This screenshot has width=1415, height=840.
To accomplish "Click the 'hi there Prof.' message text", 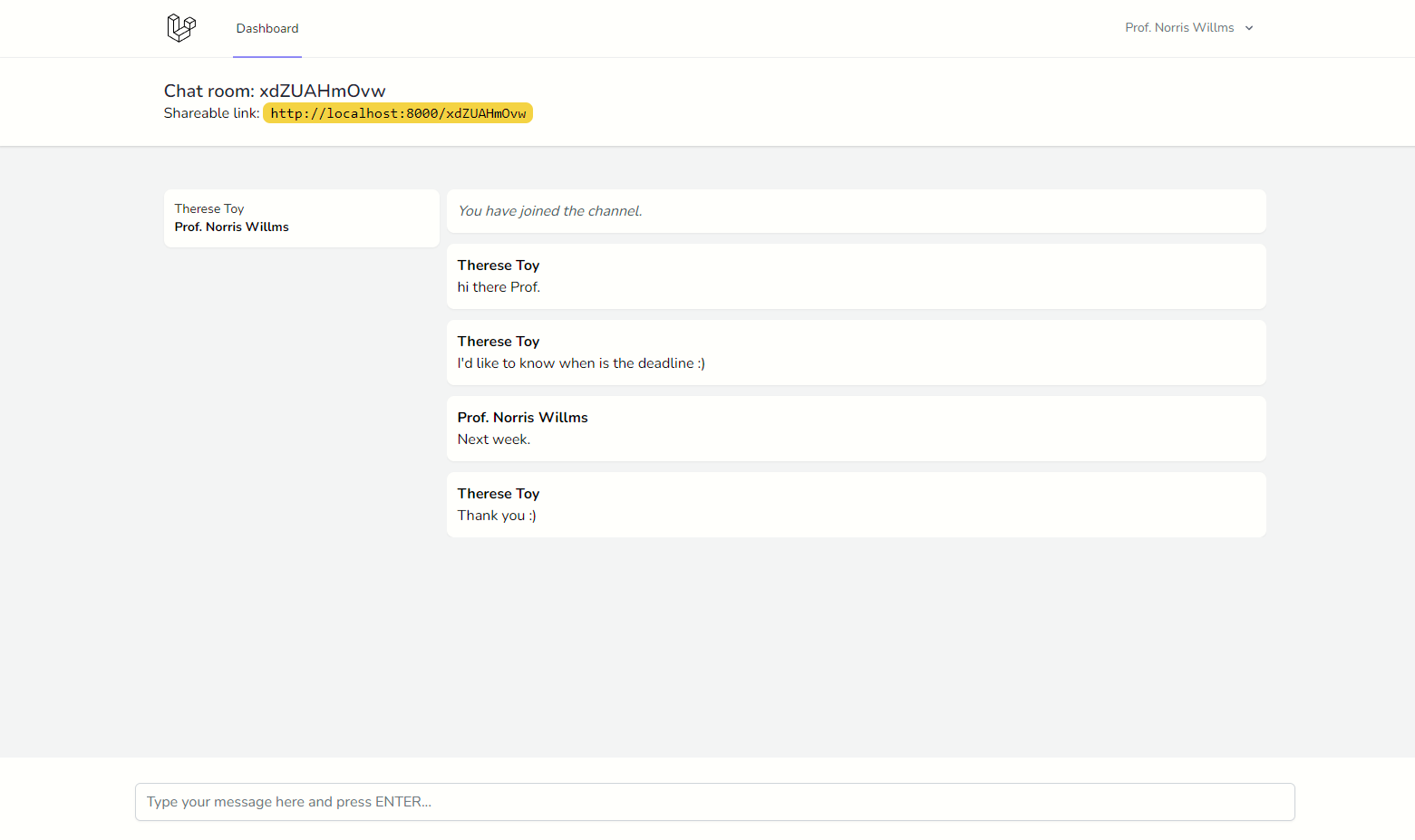I will (499, 287).
